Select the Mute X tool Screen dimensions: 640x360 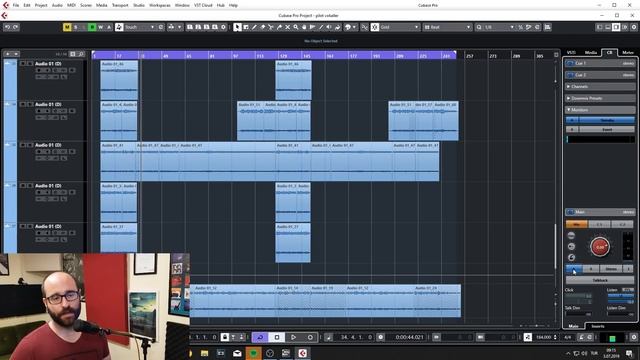pos(287,27)
